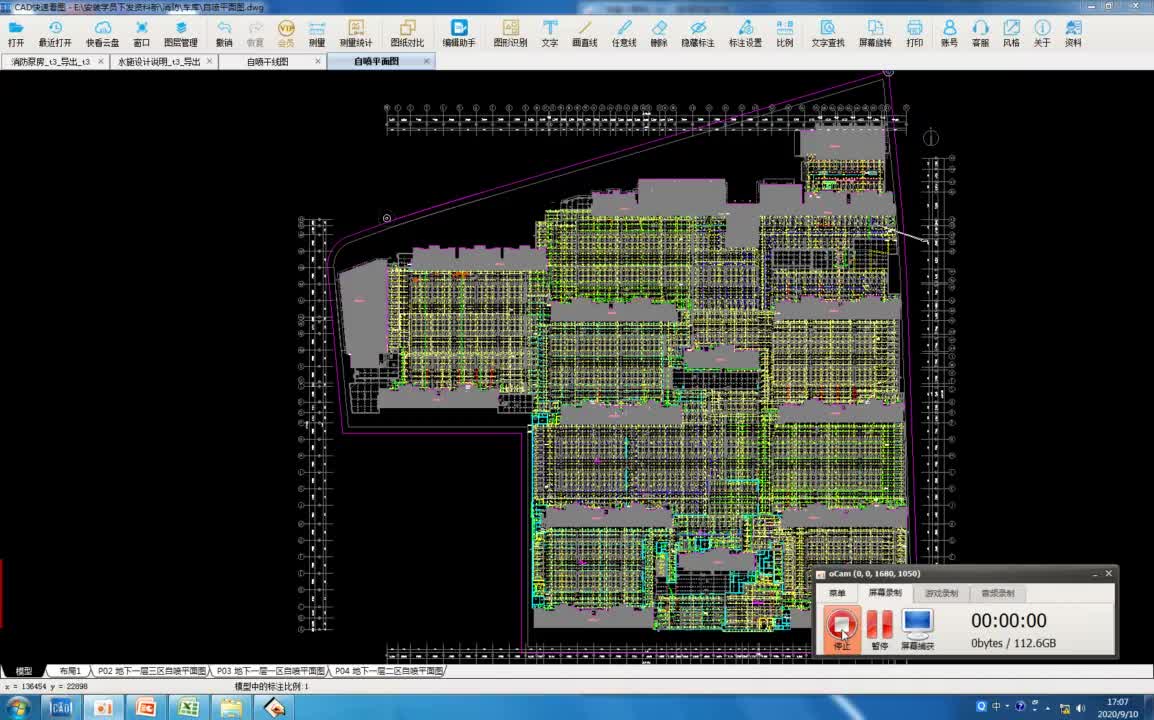Open 图层管理 layer manager
Viewport: 1154px width, 720px height.
(180, 34)
